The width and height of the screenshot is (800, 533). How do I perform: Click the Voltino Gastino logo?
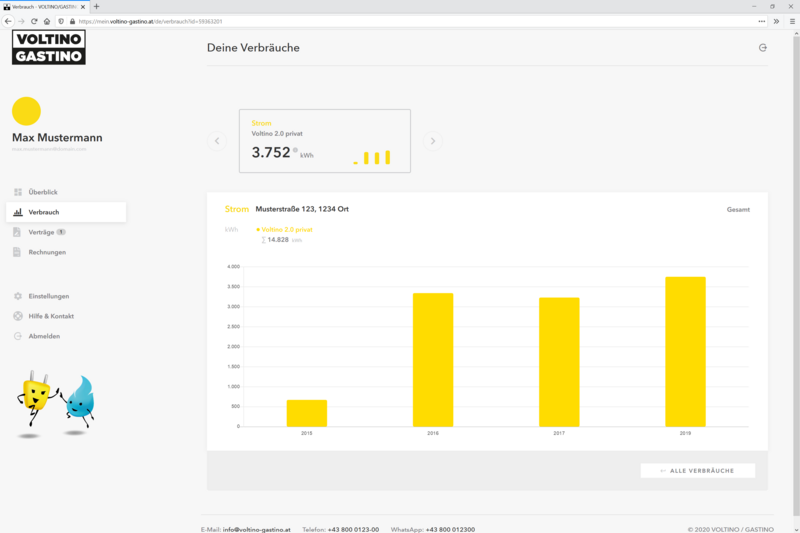[49, 47]
